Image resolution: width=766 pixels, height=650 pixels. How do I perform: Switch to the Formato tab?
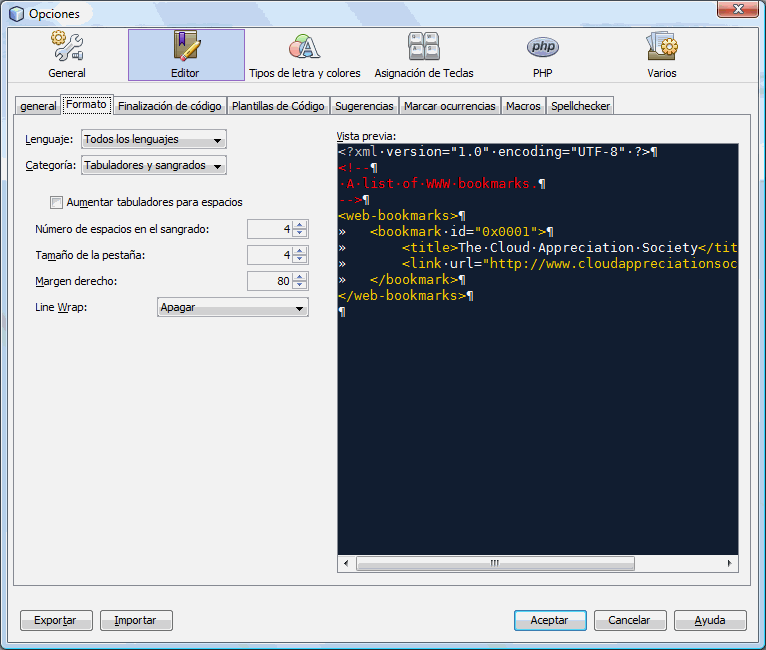coord(86,105)
